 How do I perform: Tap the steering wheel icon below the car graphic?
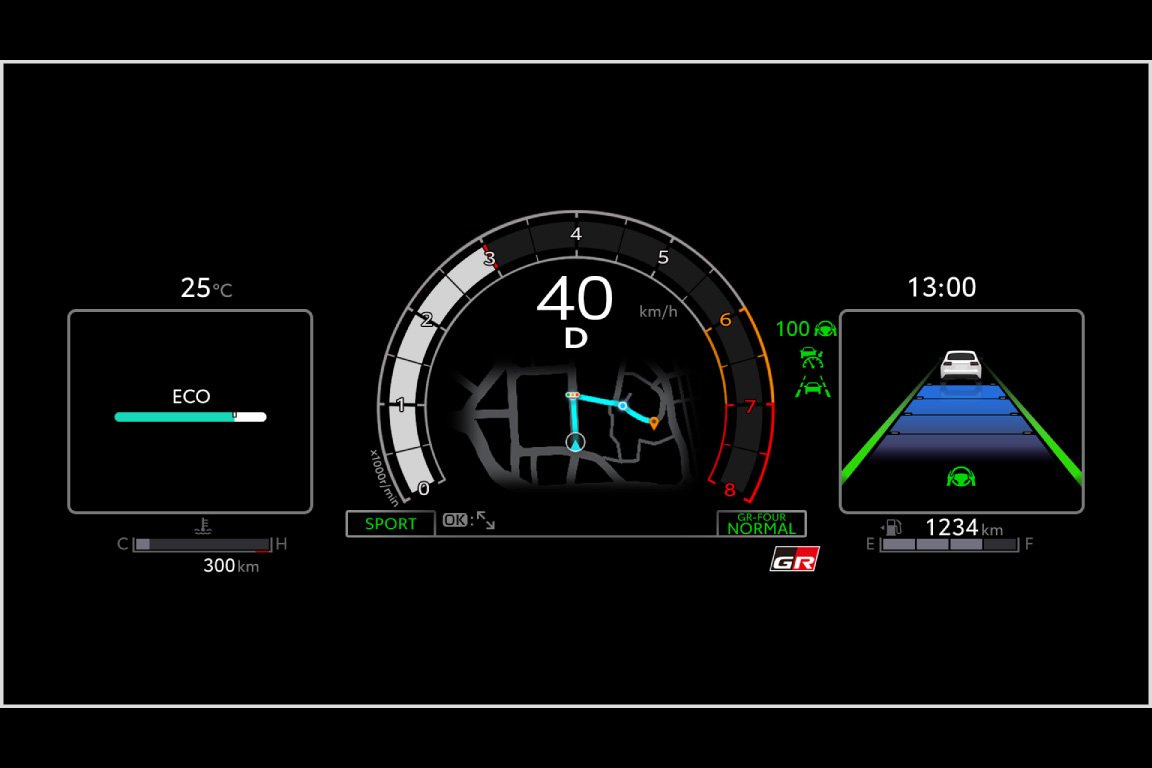coord(961,477)
